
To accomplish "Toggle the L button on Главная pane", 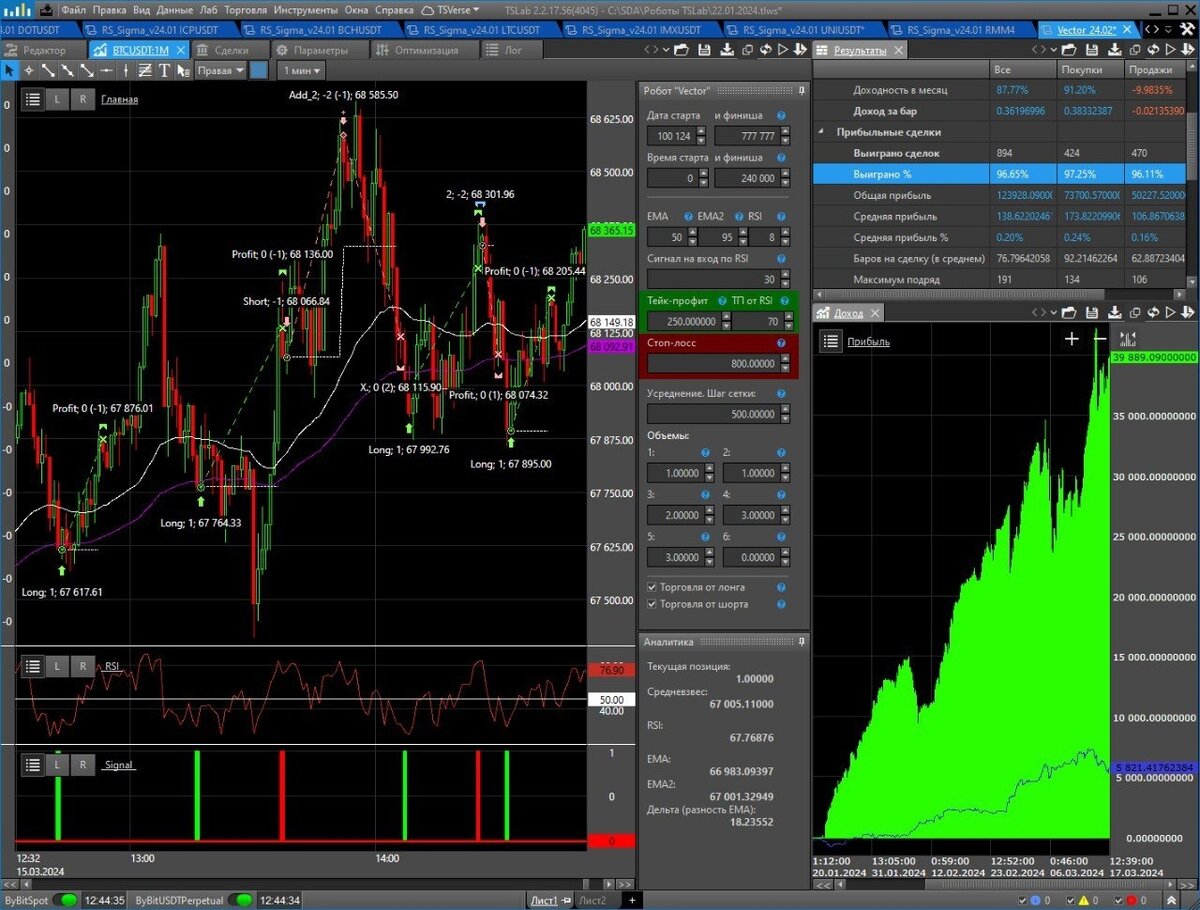I will pos(57,99).
